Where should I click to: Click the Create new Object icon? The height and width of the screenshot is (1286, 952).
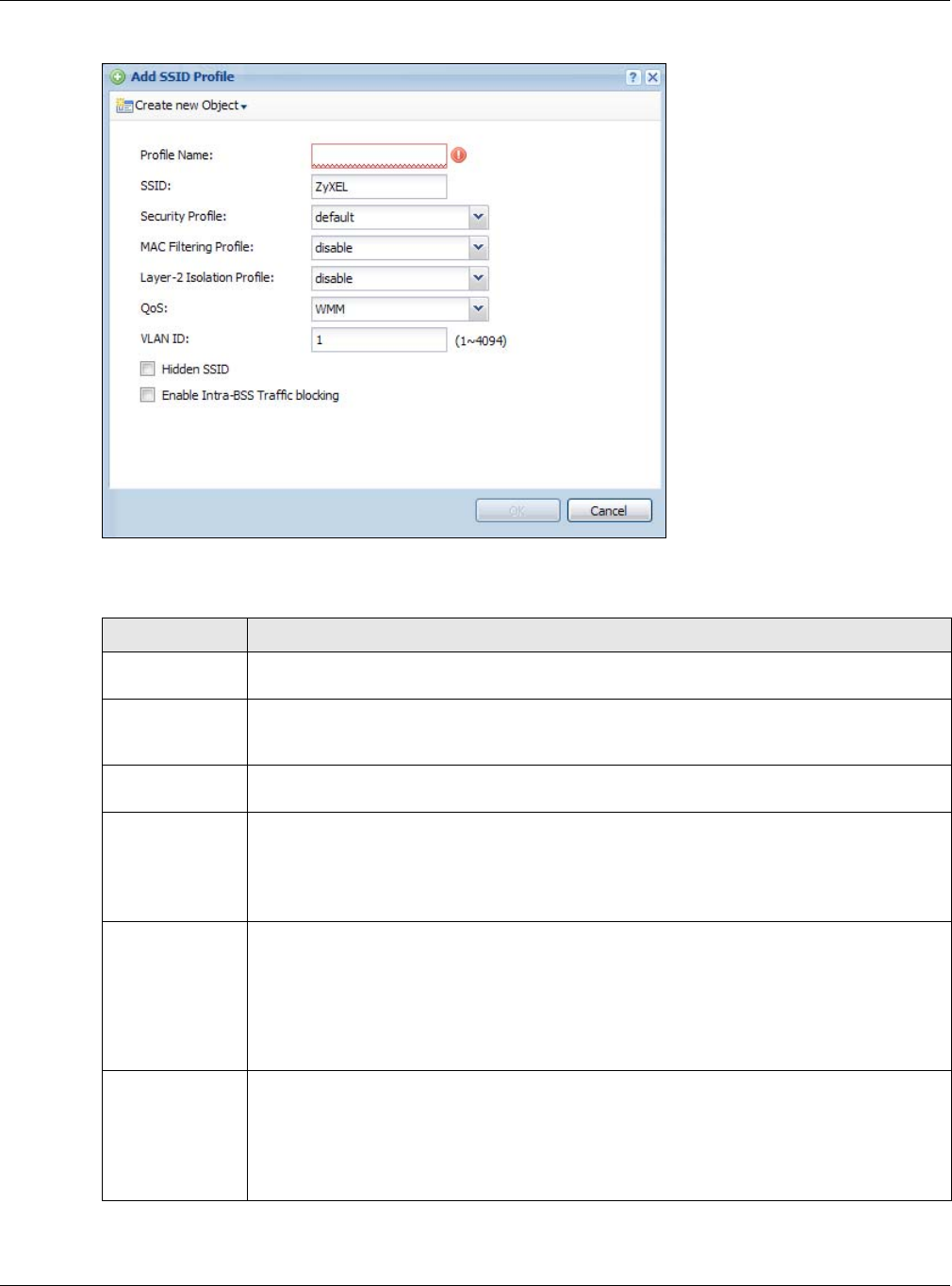tap(124, 106)
